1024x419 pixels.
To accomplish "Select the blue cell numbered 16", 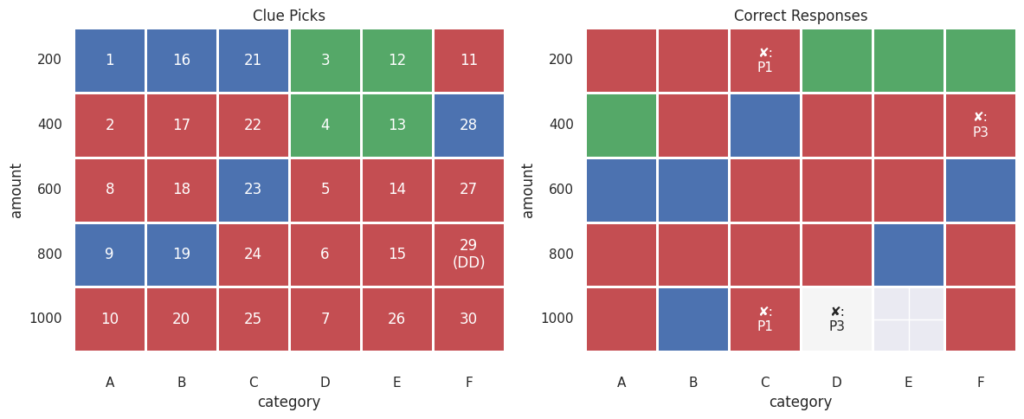I will pyautogui.click(x=182, y=60).
